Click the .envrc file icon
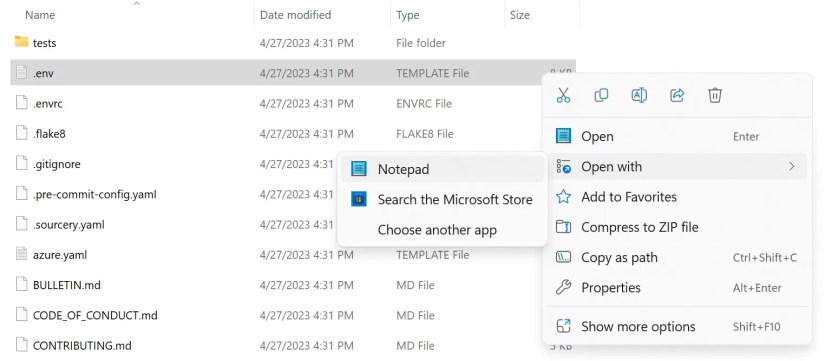This screenshot has height=361, width=825. (21, 103)
